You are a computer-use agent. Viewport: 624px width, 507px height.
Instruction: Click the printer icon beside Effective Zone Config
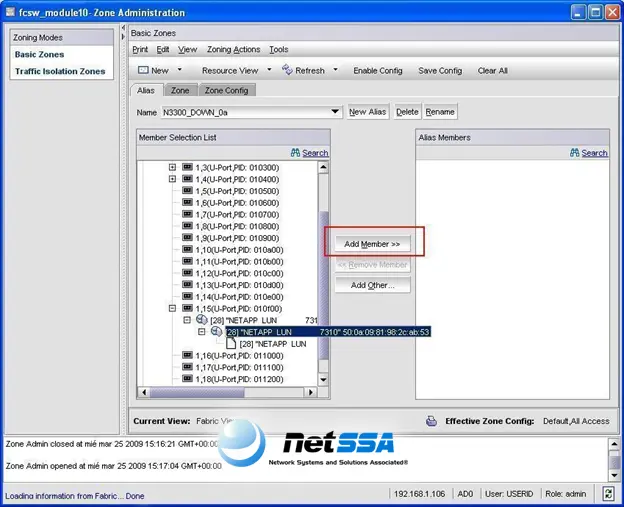point(431,421)
